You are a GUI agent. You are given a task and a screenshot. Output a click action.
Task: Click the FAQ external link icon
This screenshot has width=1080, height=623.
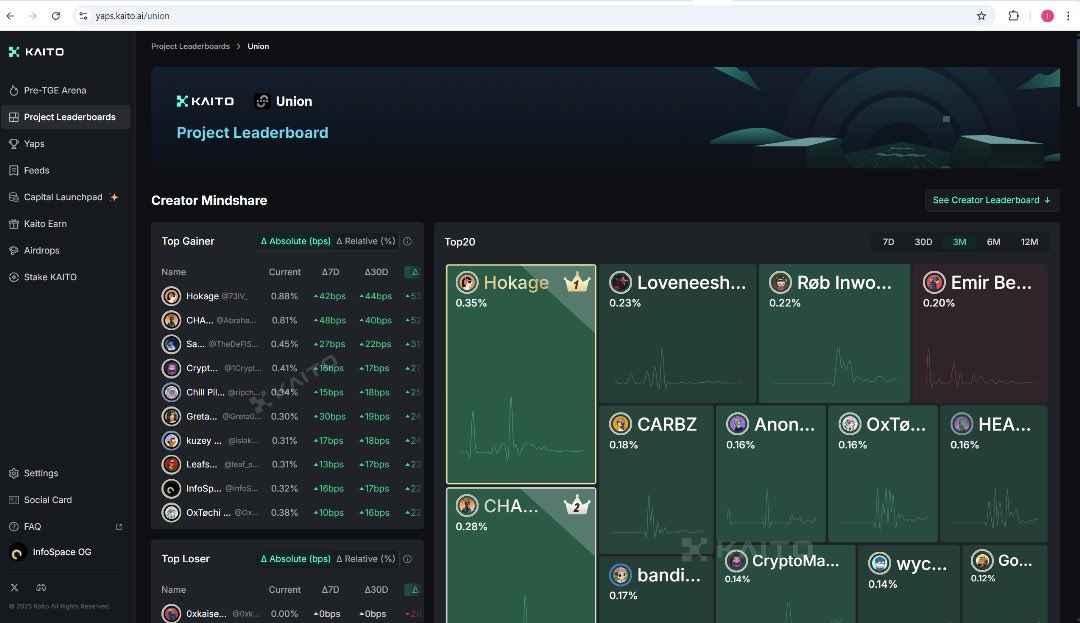(119, 527)
